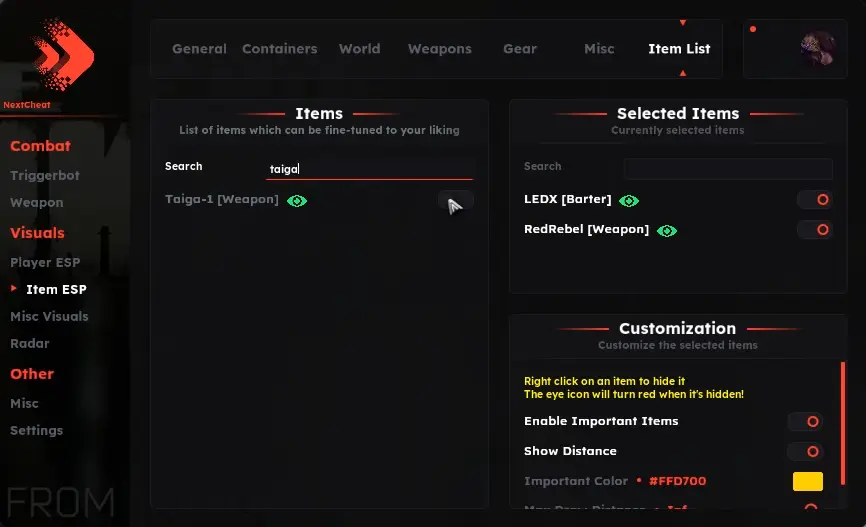Screen dimensions: 866x527
Task: Open the Radar section
Action: click(30, 344)
